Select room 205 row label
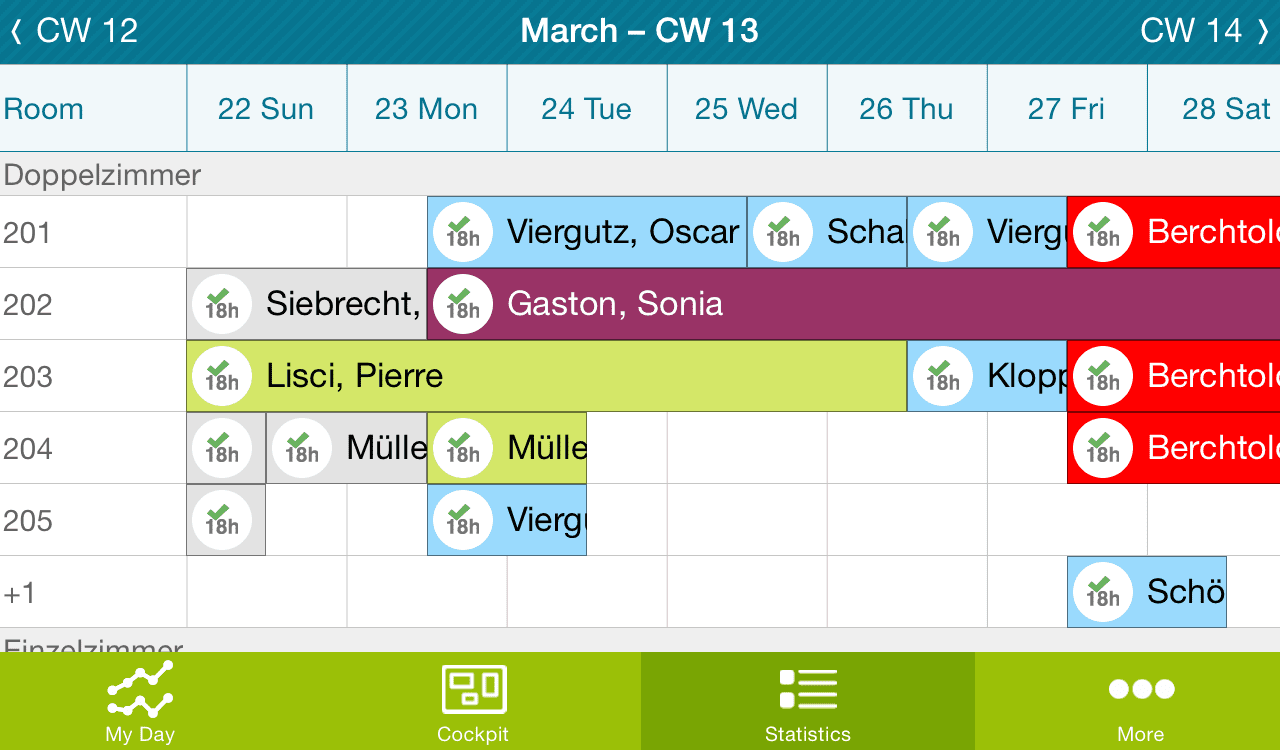This screenshot has height=750, width=1280. click(28, 521)
